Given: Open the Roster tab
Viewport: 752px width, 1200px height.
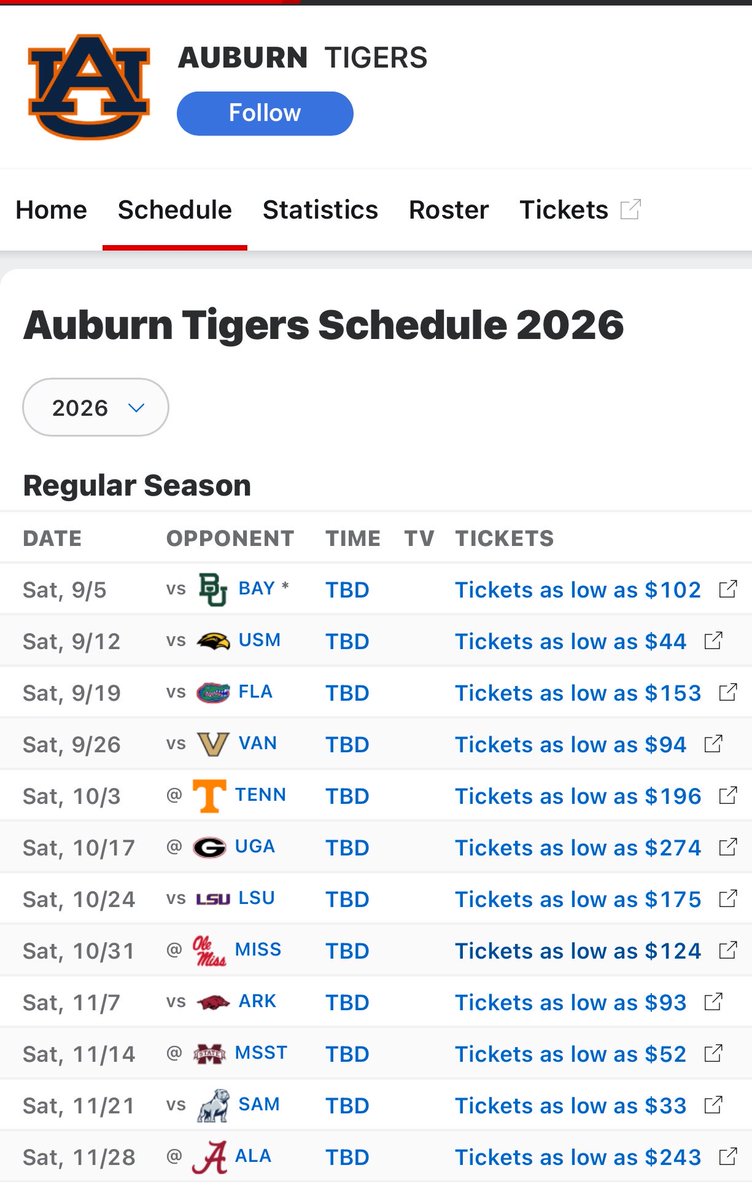Looking at the screenshot, I should pos(449,210).
